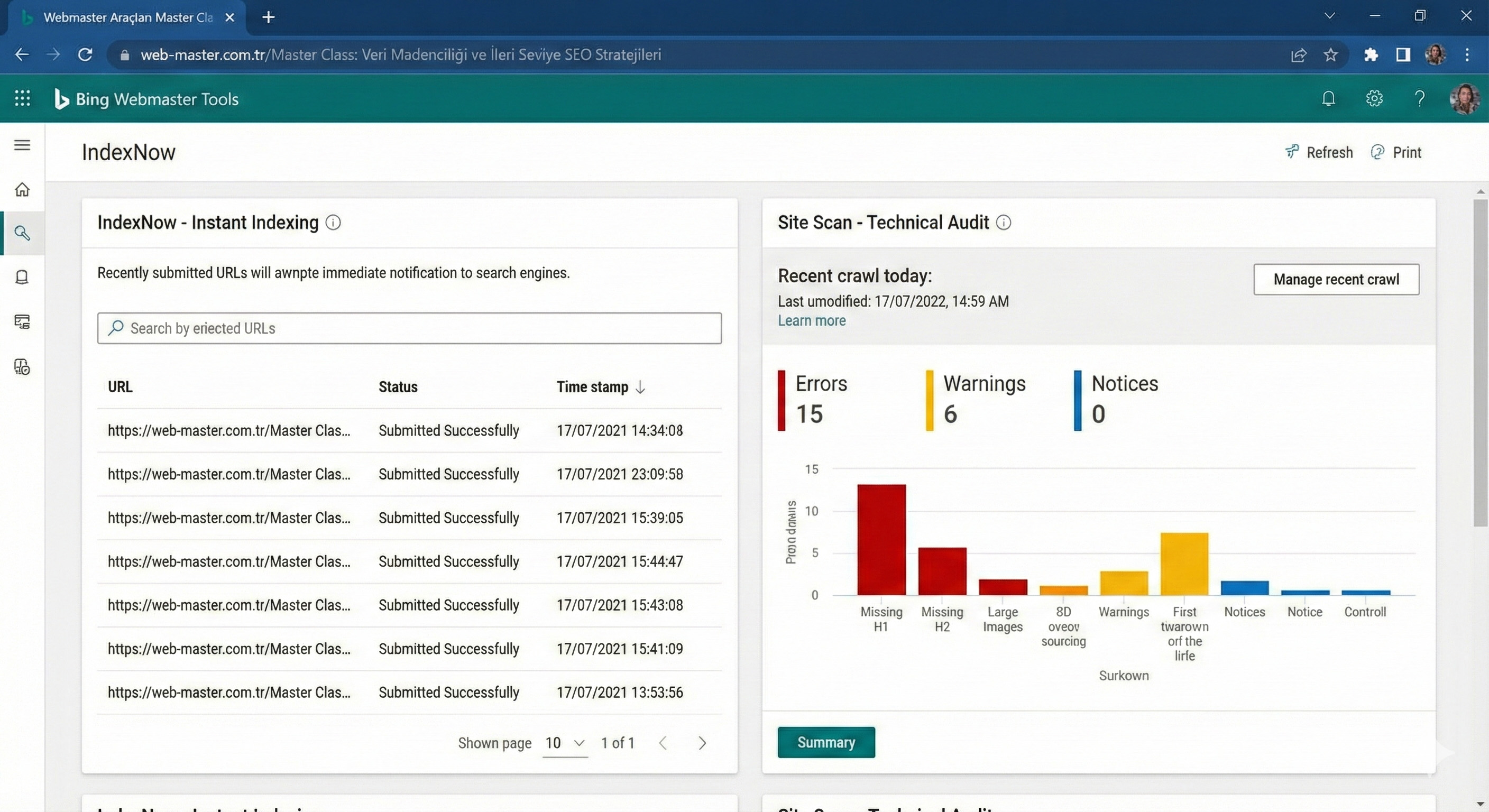1489x812 pixels.
Task: Open the rows per page dropdown
Action: [x=565, y=743]
